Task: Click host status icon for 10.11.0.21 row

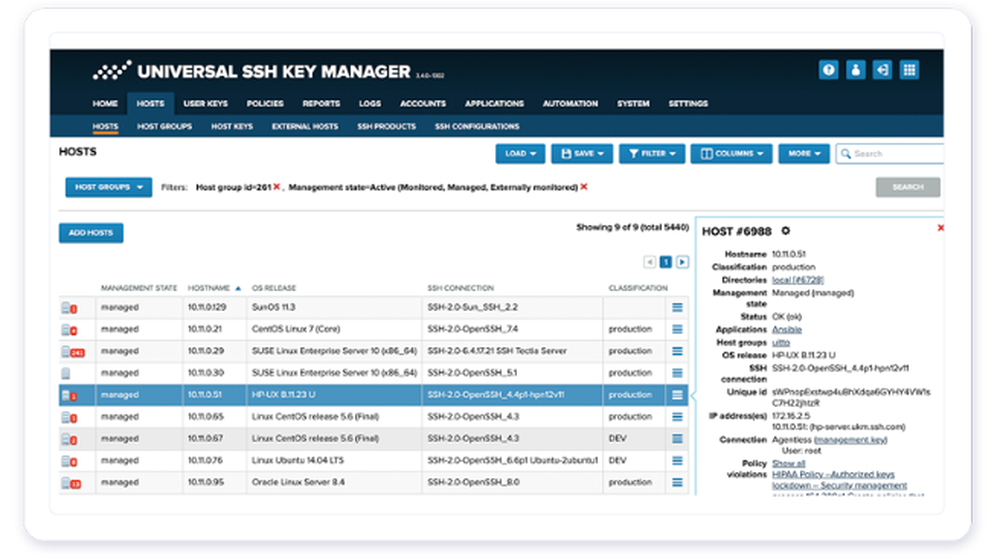Action: tap(69, 330)
